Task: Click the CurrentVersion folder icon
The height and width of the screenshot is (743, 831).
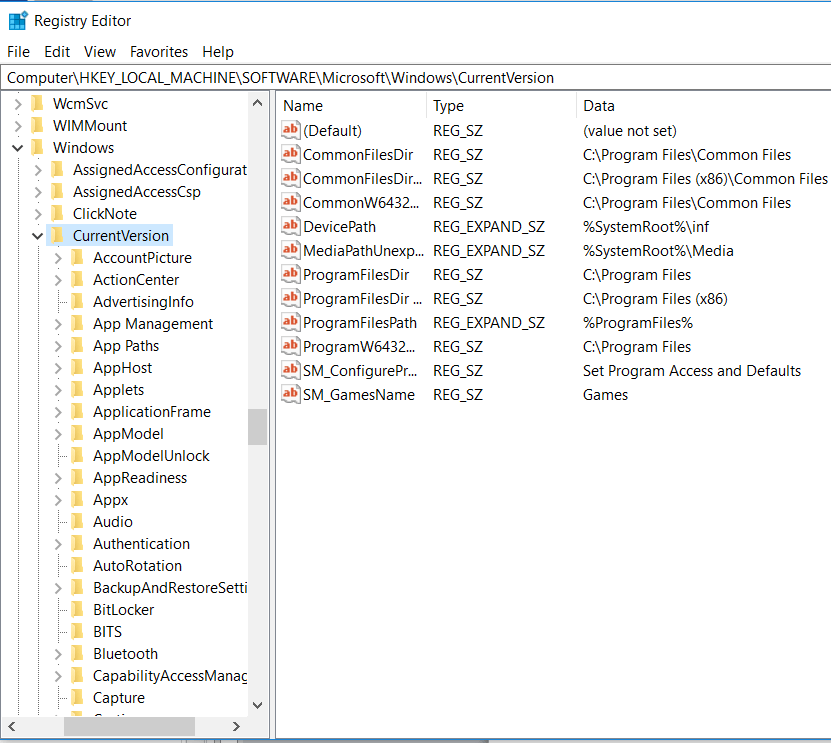Action: pyautogui.click(x=57, y=235)
